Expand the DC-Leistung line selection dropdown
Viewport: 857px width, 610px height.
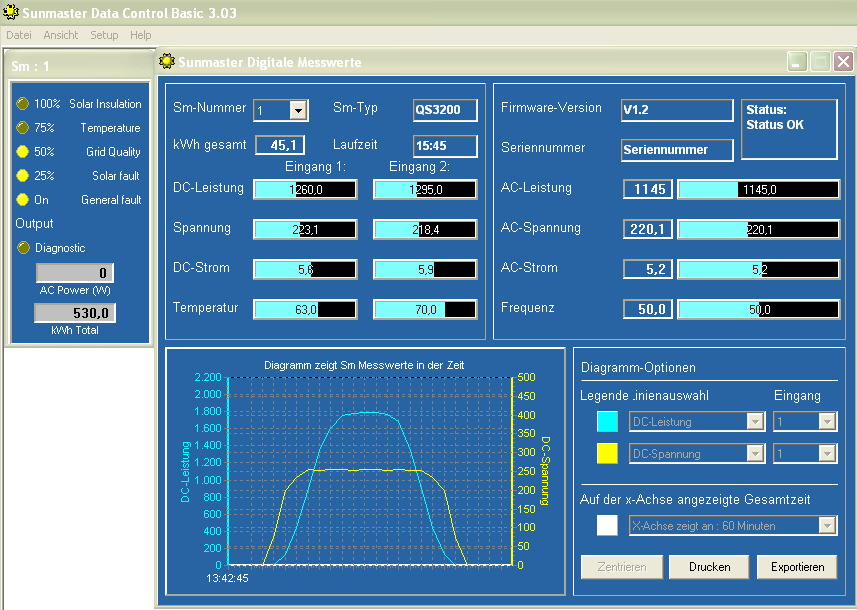click(755, 422)
